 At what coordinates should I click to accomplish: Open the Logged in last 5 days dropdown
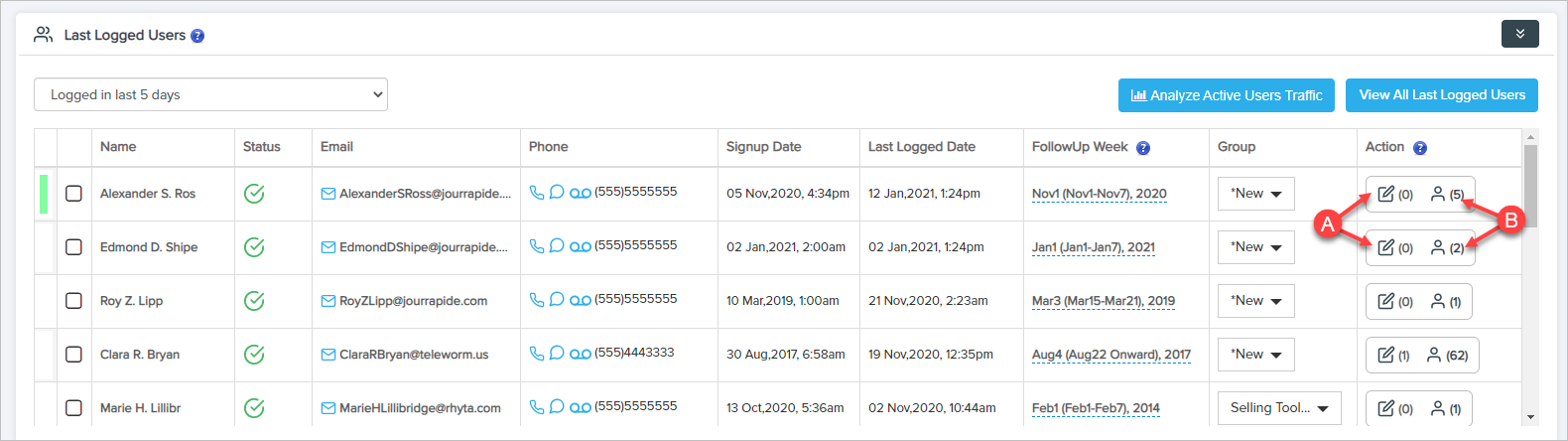(210, 94)
